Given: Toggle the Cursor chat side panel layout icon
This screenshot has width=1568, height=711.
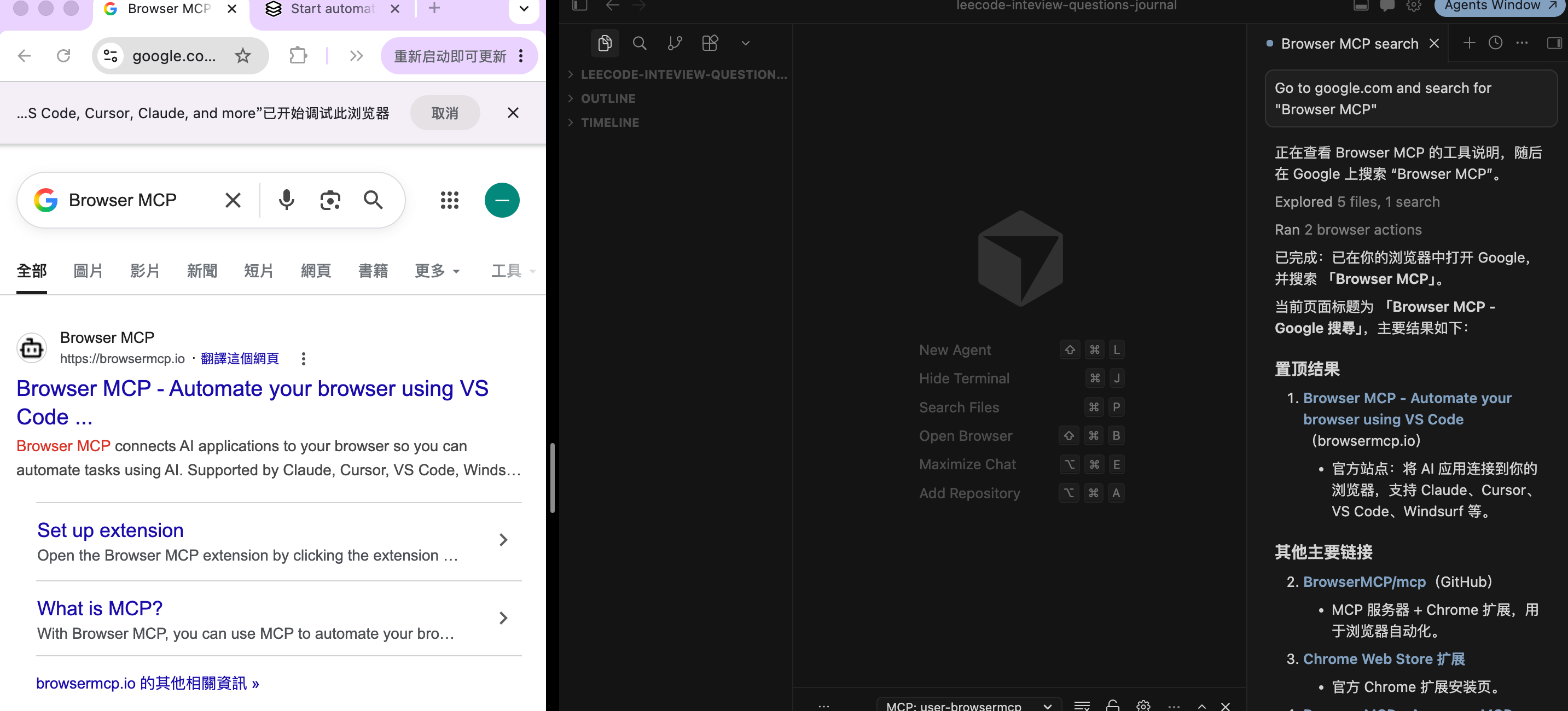Looking at the screenshot, I should click(1554, 43).
